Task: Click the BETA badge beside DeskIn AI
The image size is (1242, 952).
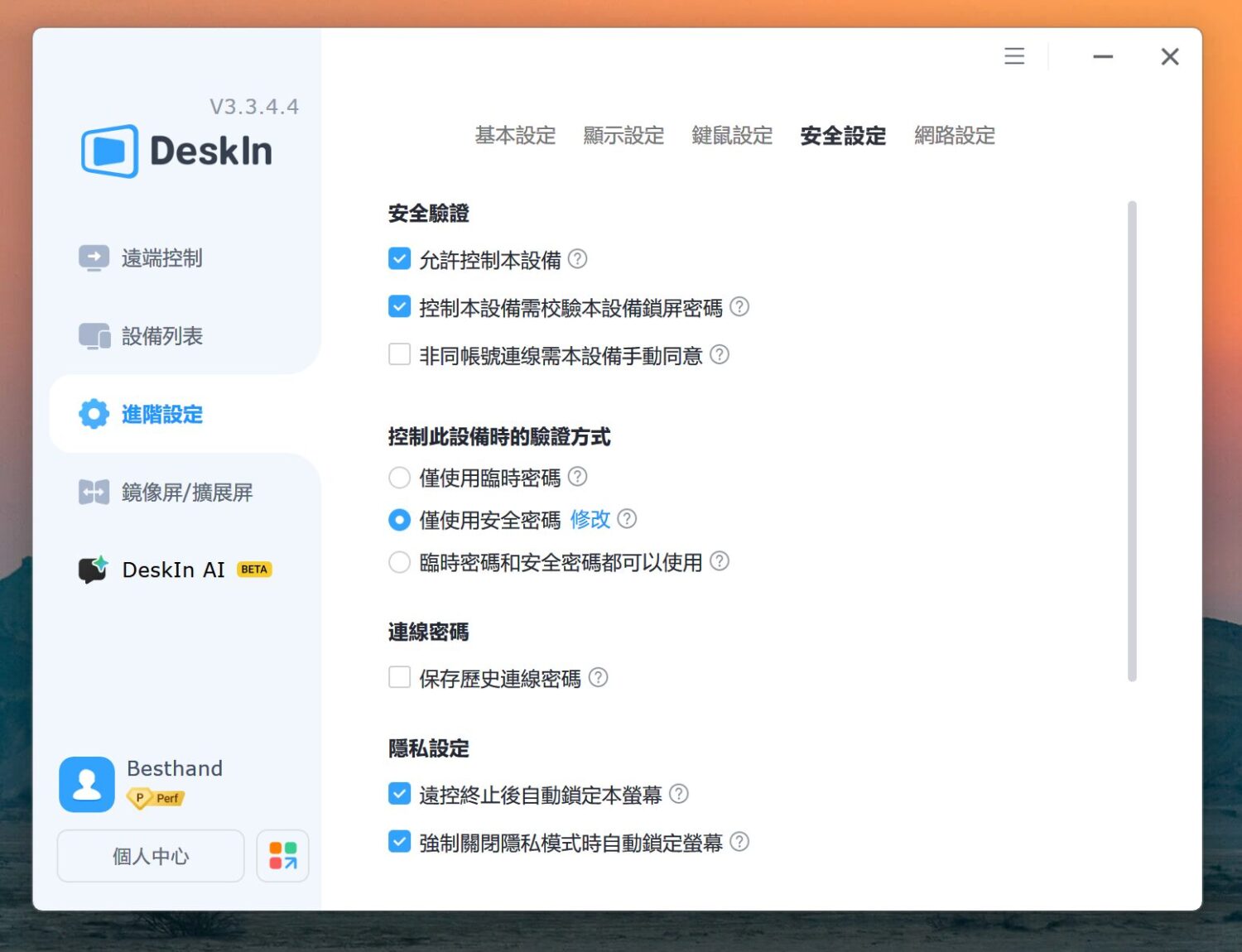Action: point(254,570)
